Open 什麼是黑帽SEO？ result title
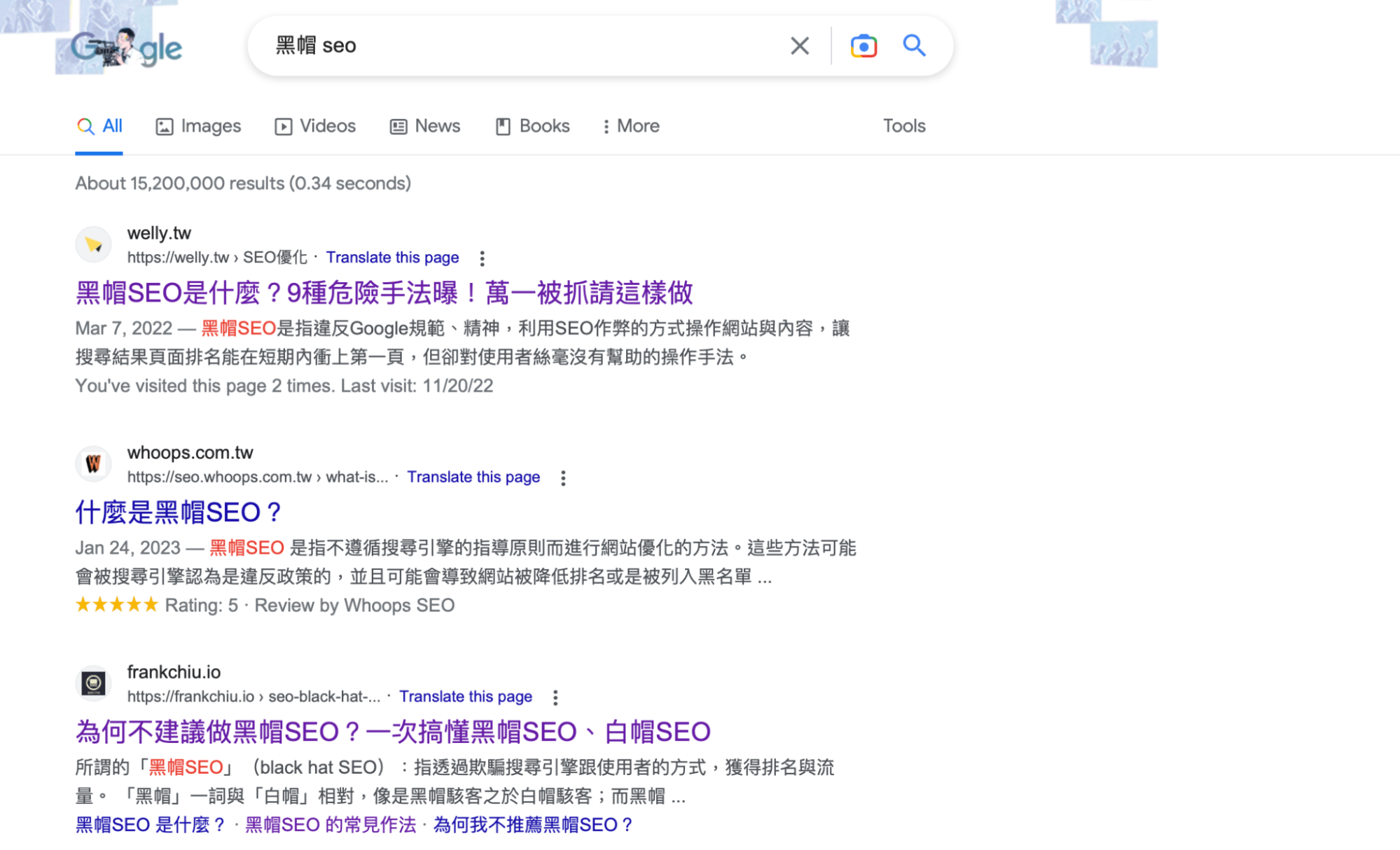Image resolution: width=1400 pixels, height=850 pixels. [x=178, y=512]
